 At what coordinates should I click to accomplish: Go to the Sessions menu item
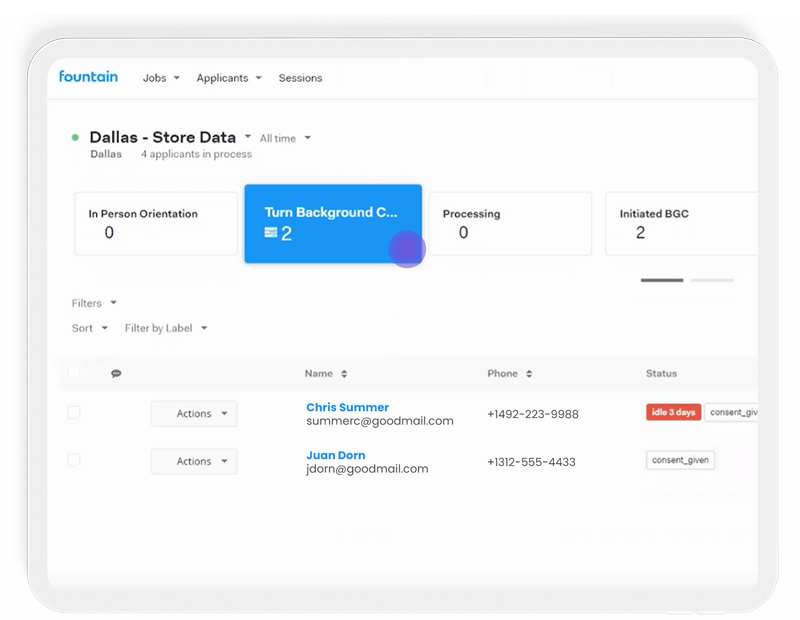pos(300,78)
